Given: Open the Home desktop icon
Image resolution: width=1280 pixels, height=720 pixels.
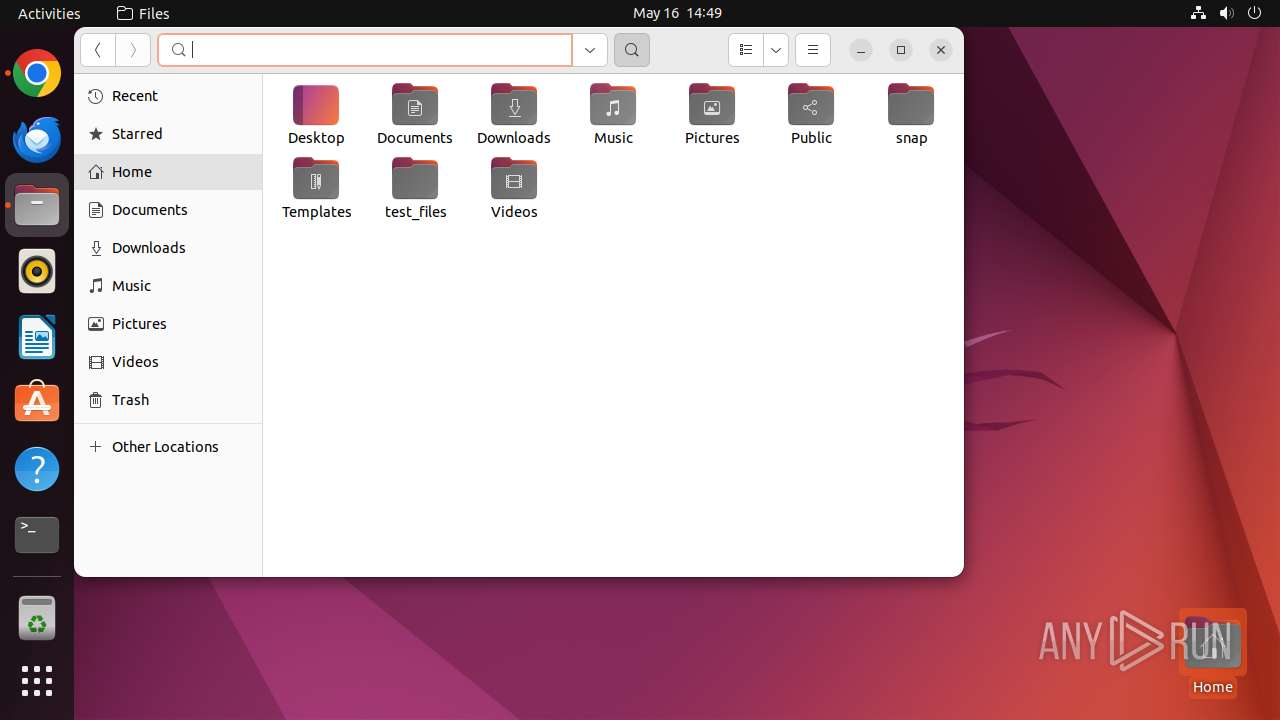Looking at the screenshot, I should click(1212, 653).
